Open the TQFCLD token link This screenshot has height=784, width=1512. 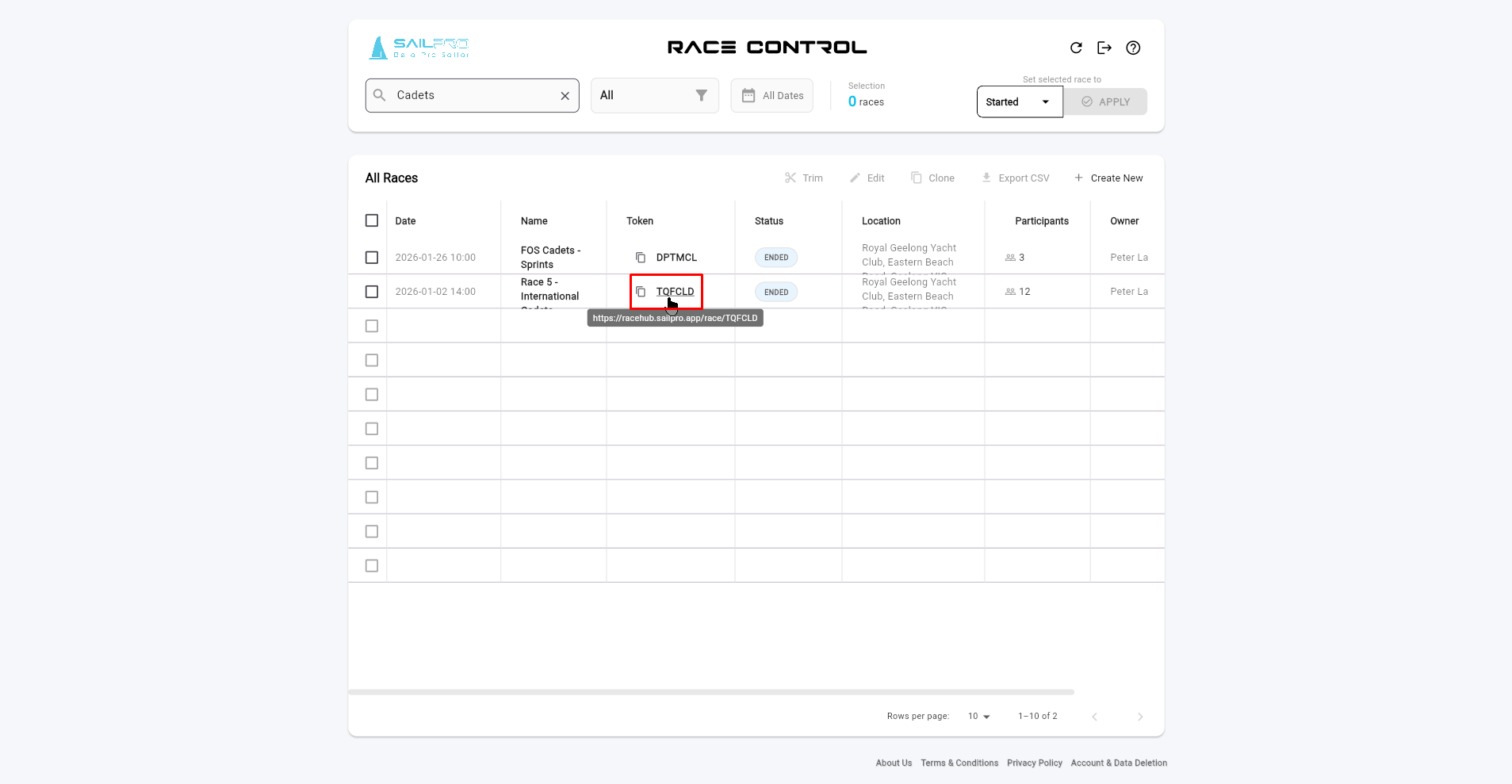click(675, 292)
